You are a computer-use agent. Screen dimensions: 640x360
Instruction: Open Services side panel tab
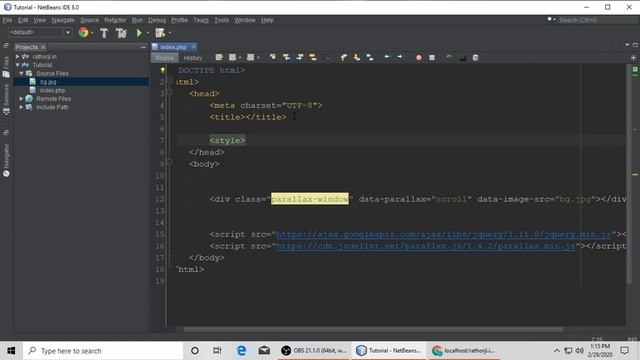pyautogui.click(x=6, y=99)
